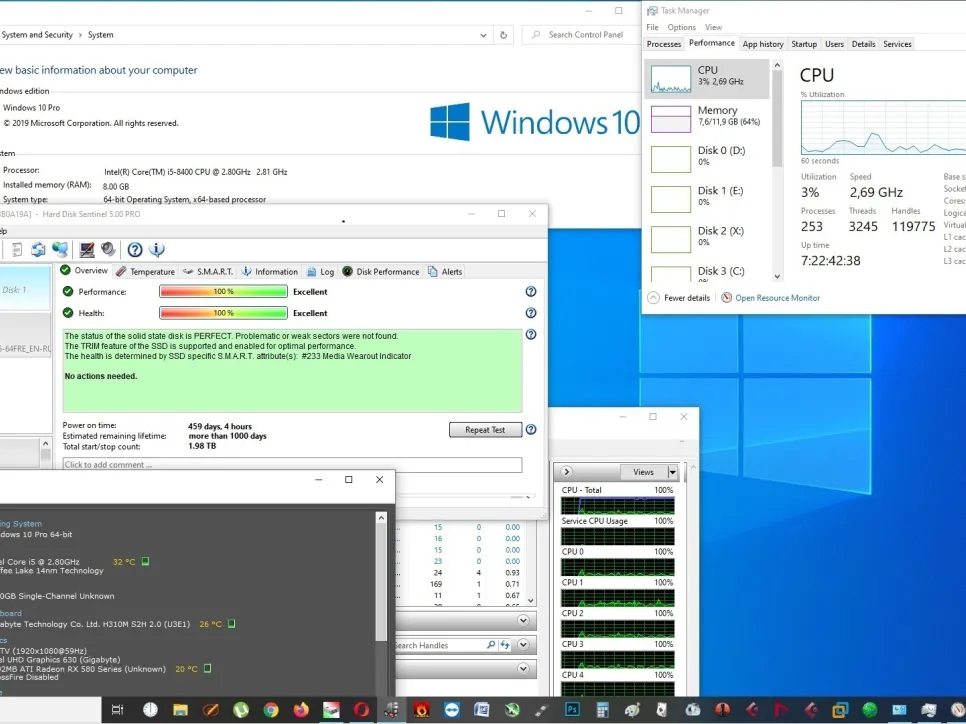
Task: Click the Search Handles magnifier icon
Action: click(x=491, y=646)
